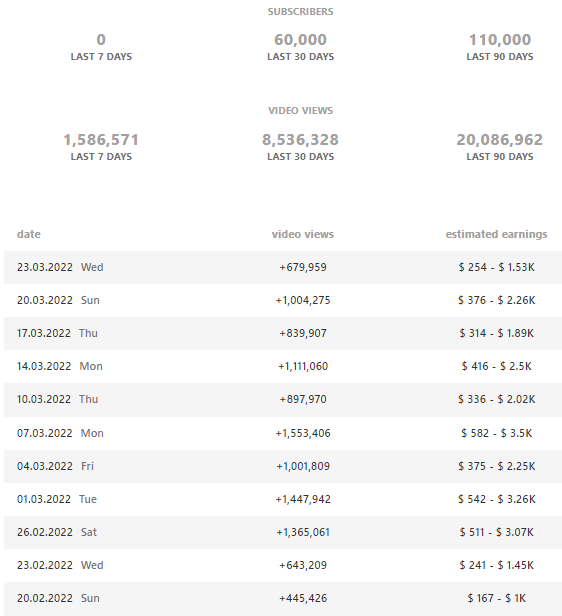562x616 pixels.
Task: Click the $ 416 - $ 2.5K earnings
Action: [496, 366]
